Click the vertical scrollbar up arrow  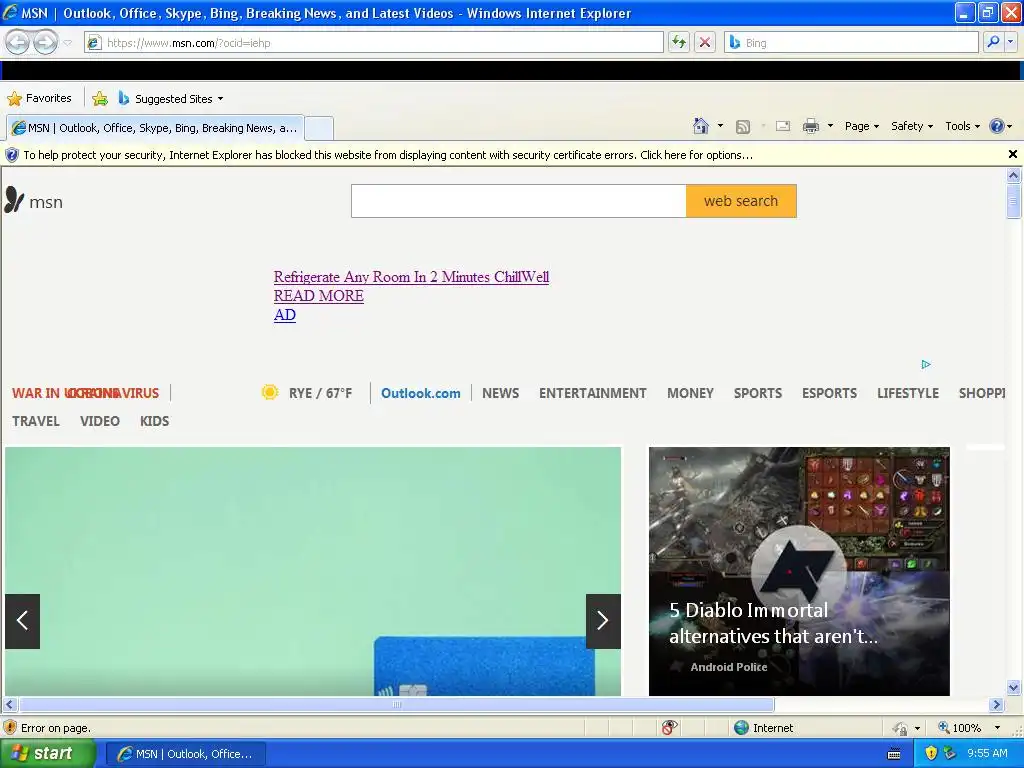tap(1014, 175)
